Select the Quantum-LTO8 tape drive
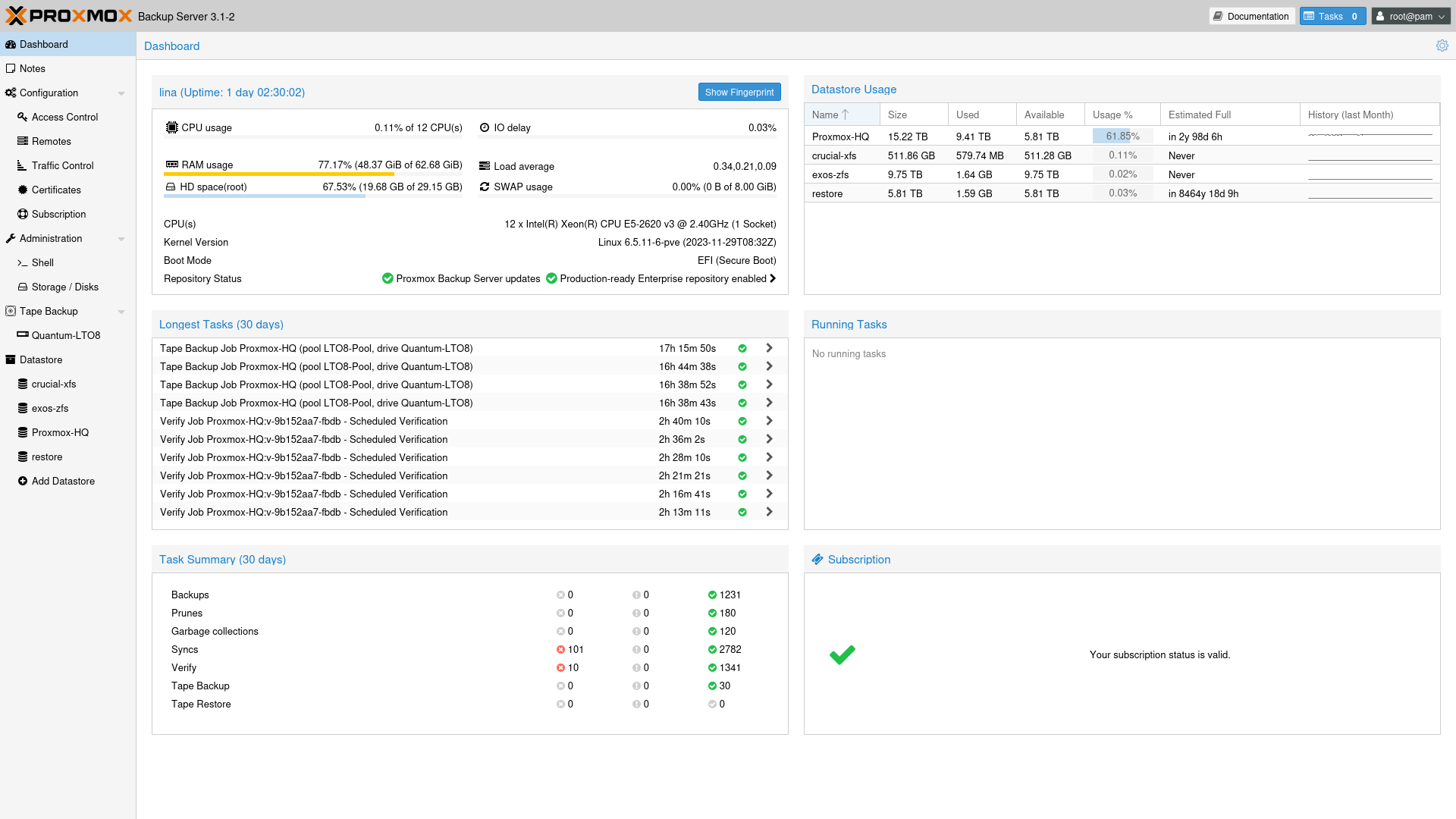 (65, 335)
